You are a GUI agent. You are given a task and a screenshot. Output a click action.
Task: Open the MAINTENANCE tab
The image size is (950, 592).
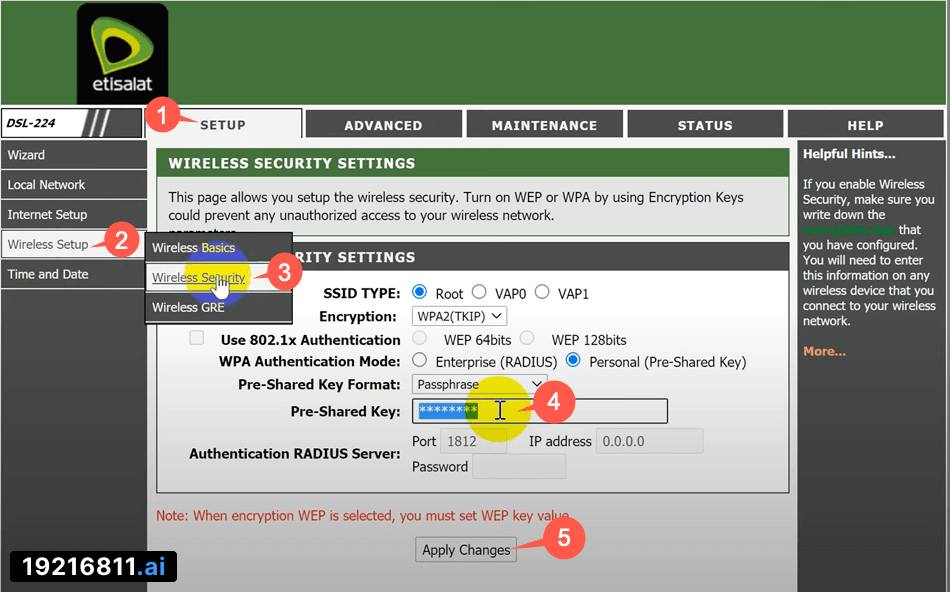[544, 125]
